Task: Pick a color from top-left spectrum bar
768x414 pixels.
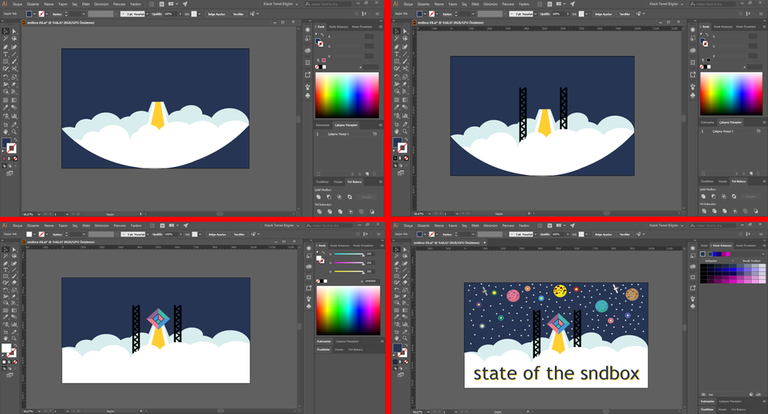Action: [347, 95]
